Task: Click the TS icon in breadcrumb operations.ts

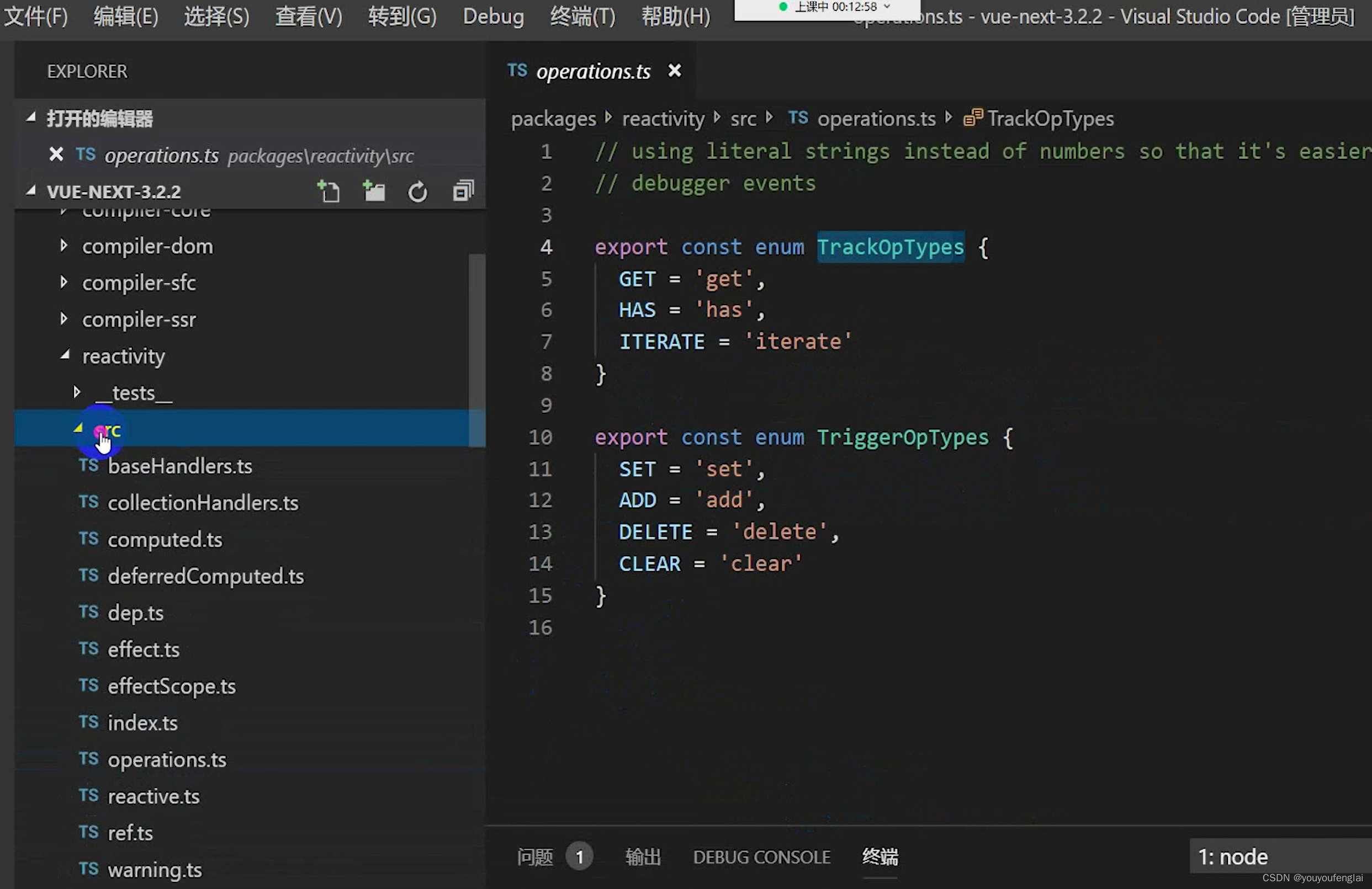Action: click(798, 118)
